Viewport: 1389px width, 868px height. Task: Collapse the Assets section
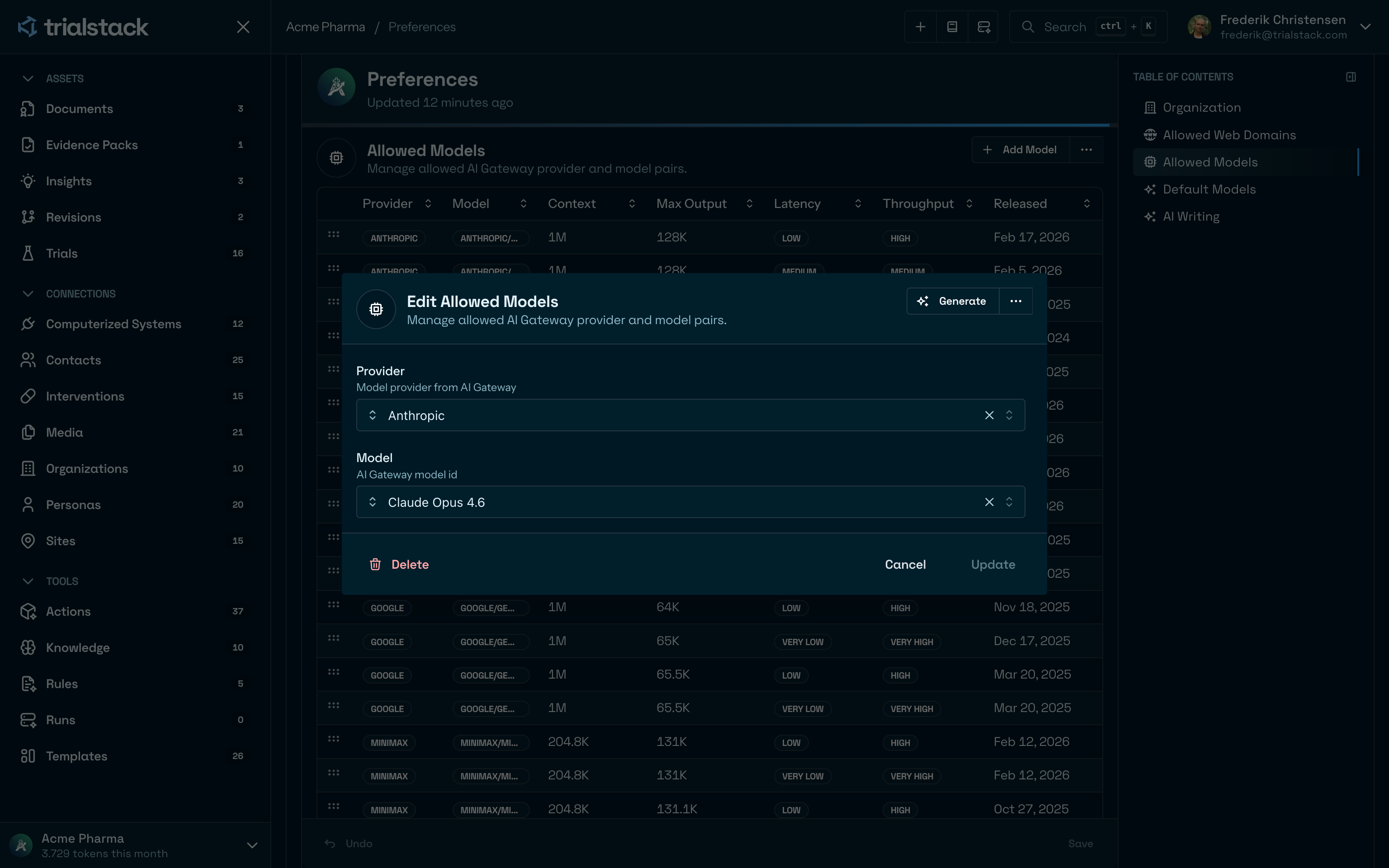[x=28, y=79]
